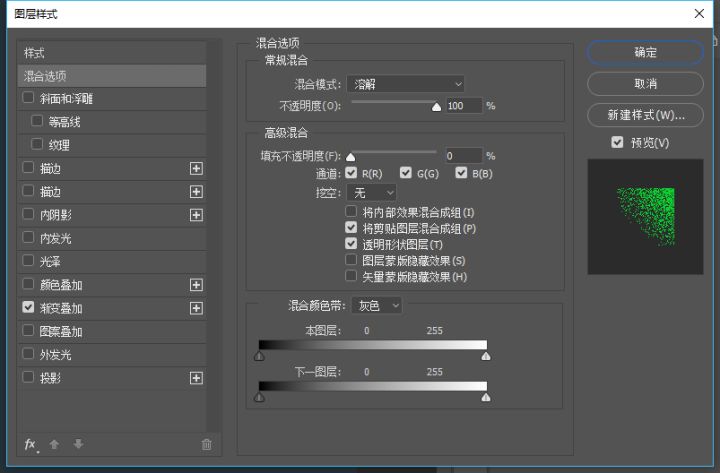Toggle the 预览(V) checkbox

[x=617, y=142]
